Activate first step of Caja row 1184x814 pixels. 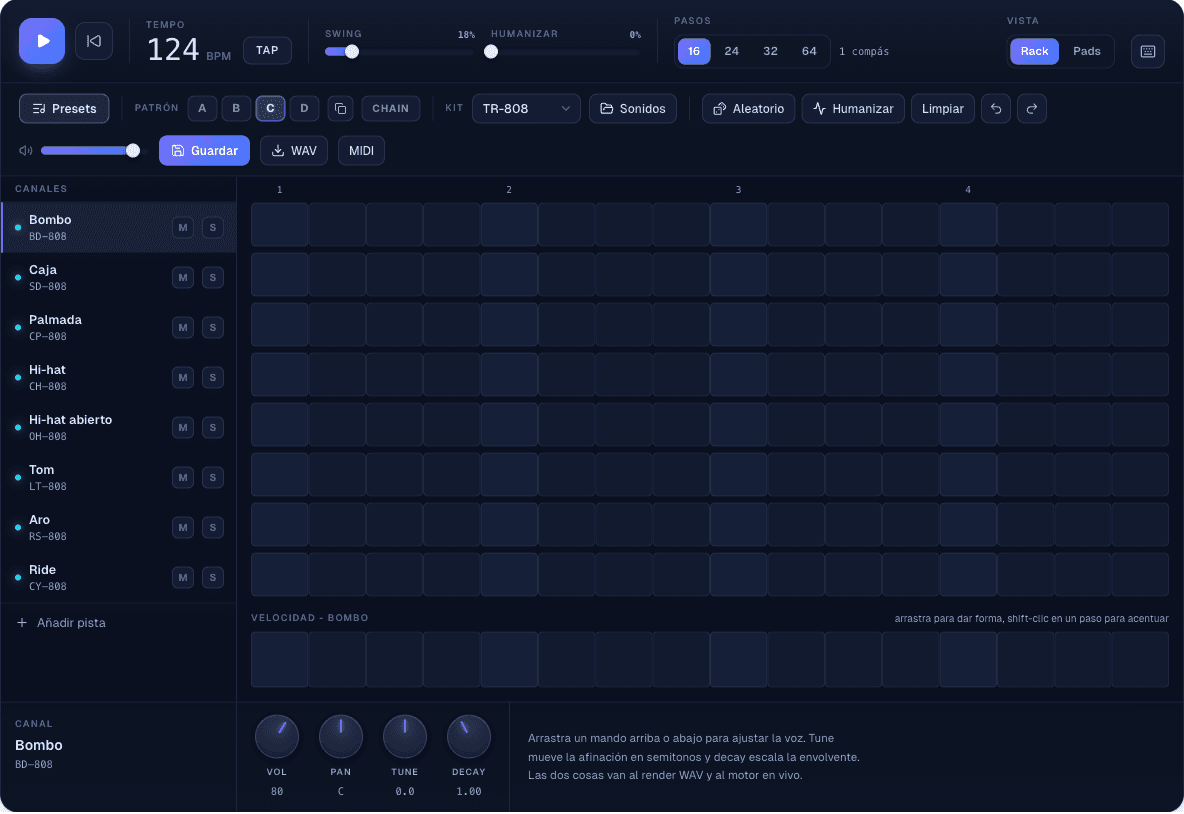279,274
